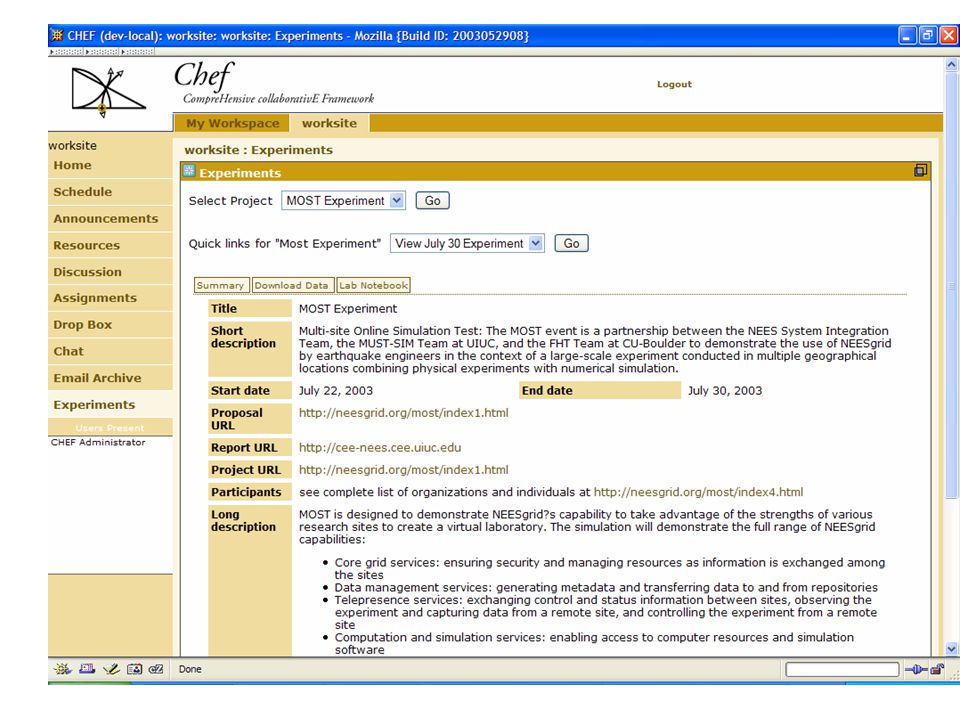Screen dimensions: 960x720
Task: Click the Mozilla window title bar icon
Action: (57, 36)
